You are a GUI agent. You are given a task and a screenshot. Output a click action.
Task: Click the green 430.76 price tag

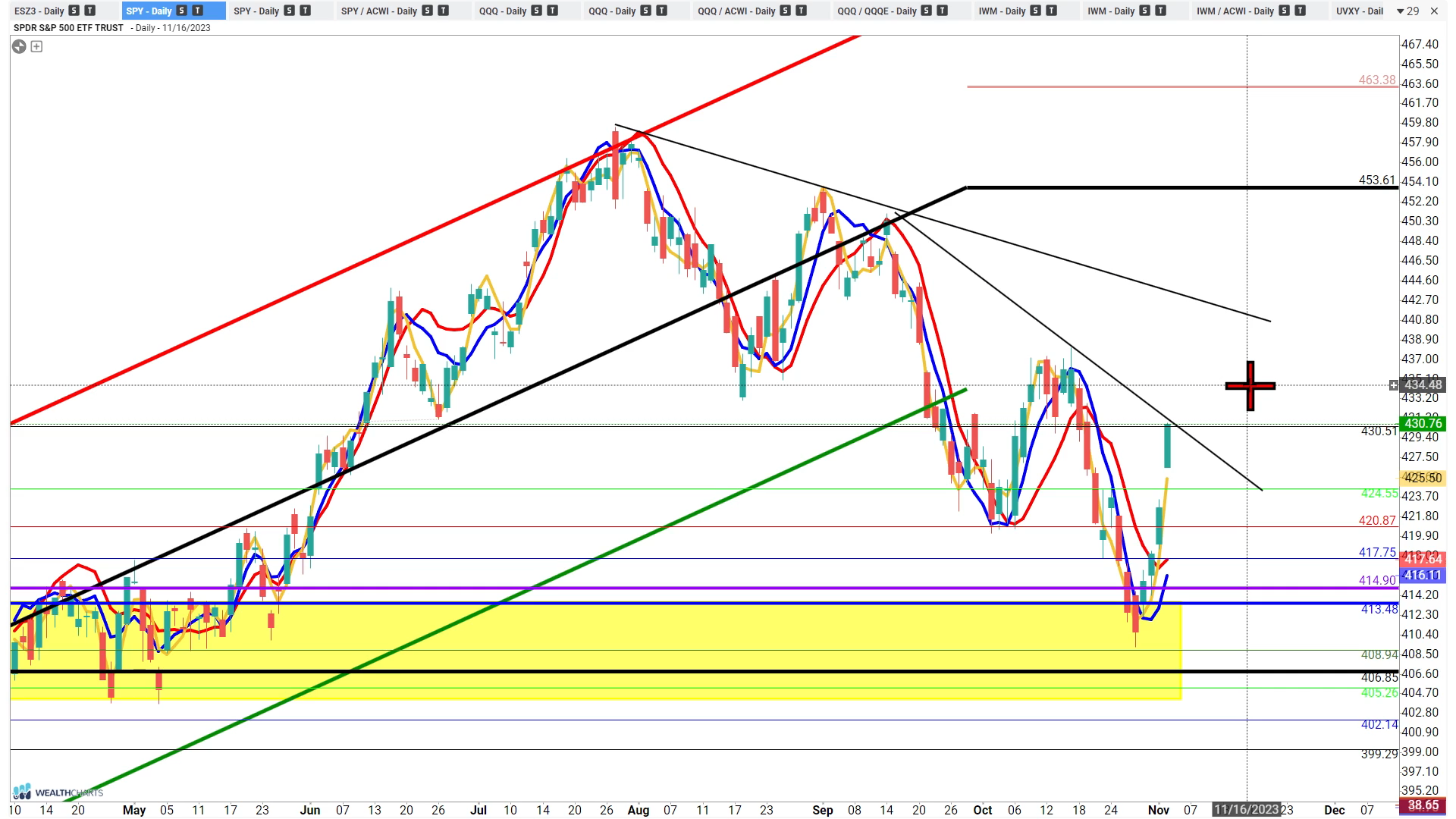pos(1423,423)
